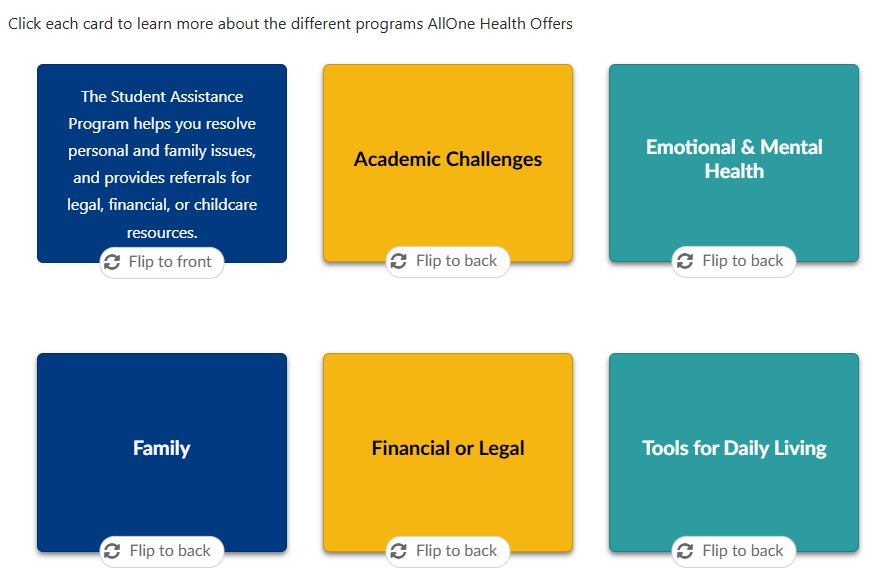The image size is (873, 579).
Task: Click the Family heading text
Action: click(x=161, y=448)
